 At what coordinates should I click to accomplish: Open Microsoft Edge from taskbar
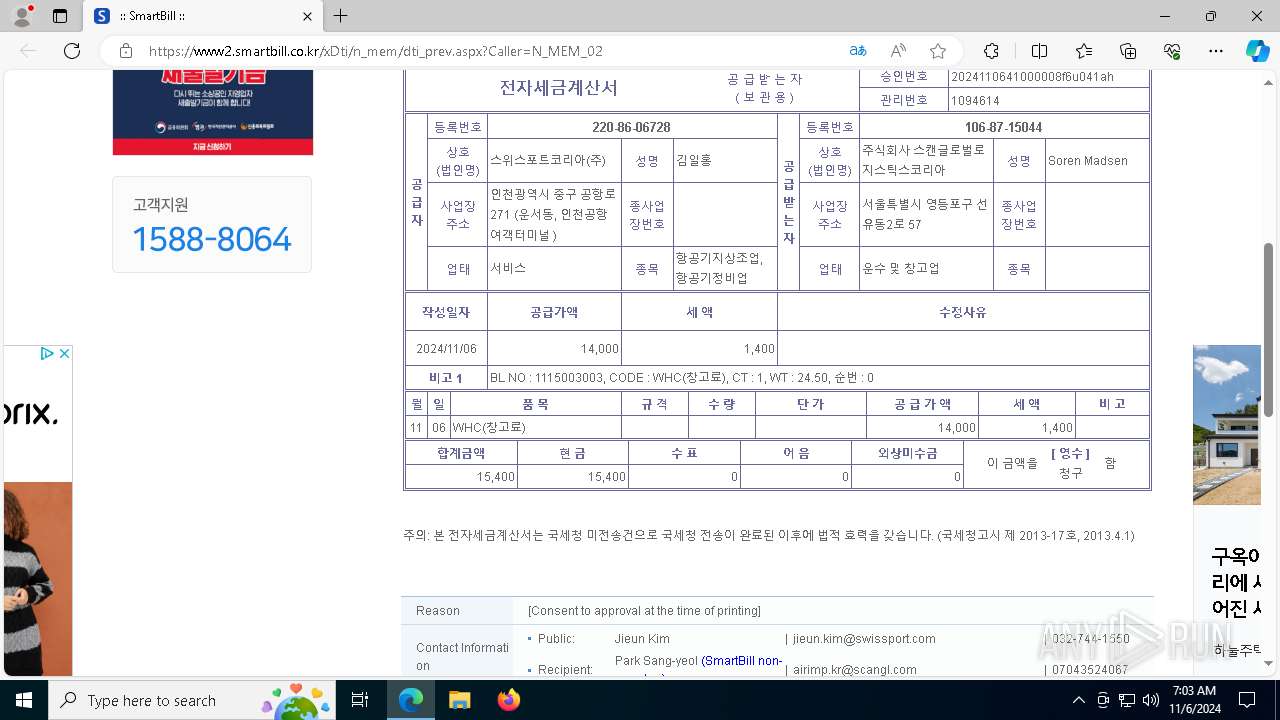click(411, 700)
